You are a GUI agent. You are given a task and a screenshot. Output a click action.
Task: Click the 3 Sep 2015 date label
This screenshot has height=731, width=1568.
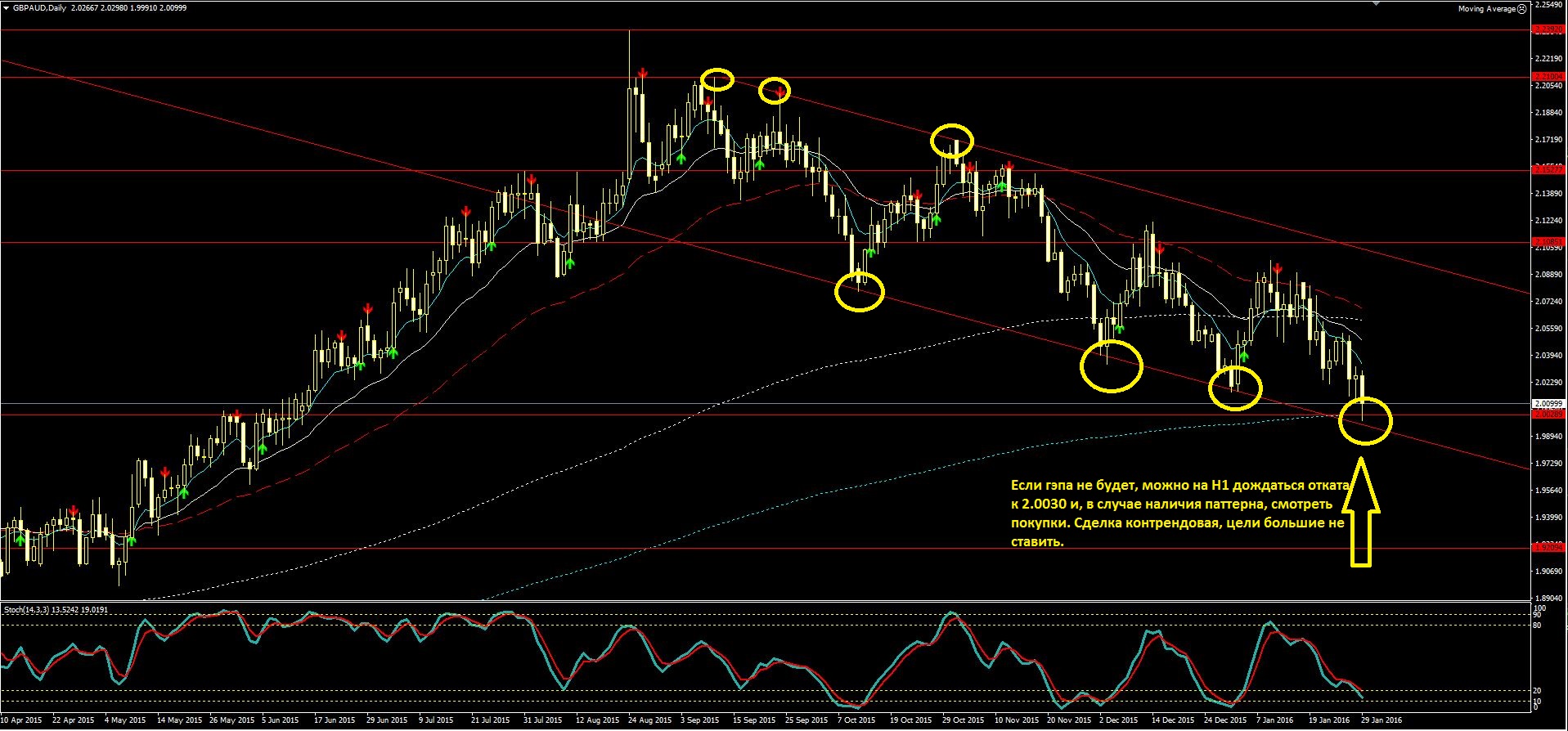click(699, 720)
